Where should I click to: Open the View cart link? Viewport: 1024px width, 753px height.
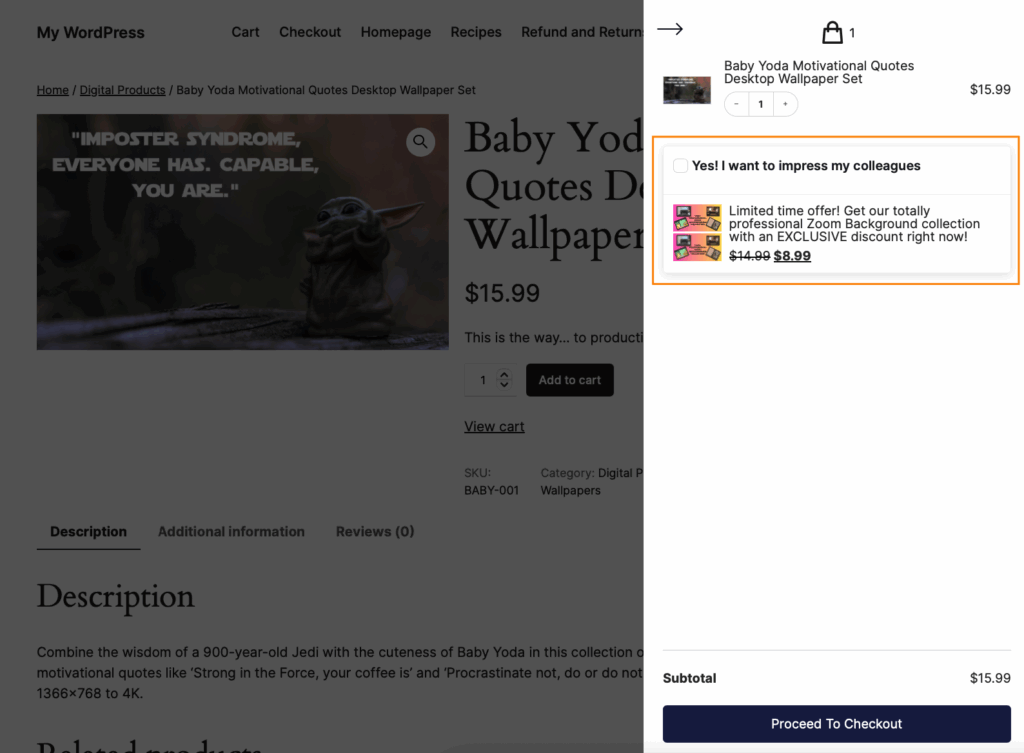(494, 426)
